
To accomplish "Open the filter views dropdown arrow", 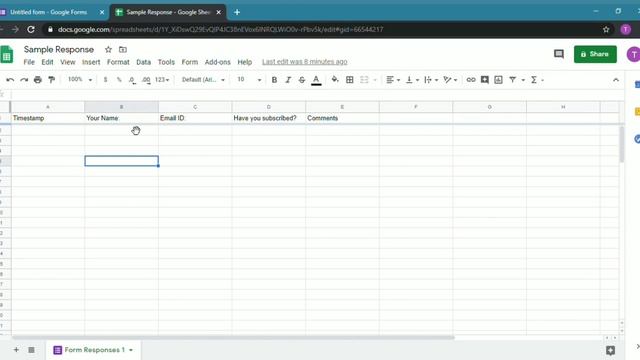I will coord(523,80).
